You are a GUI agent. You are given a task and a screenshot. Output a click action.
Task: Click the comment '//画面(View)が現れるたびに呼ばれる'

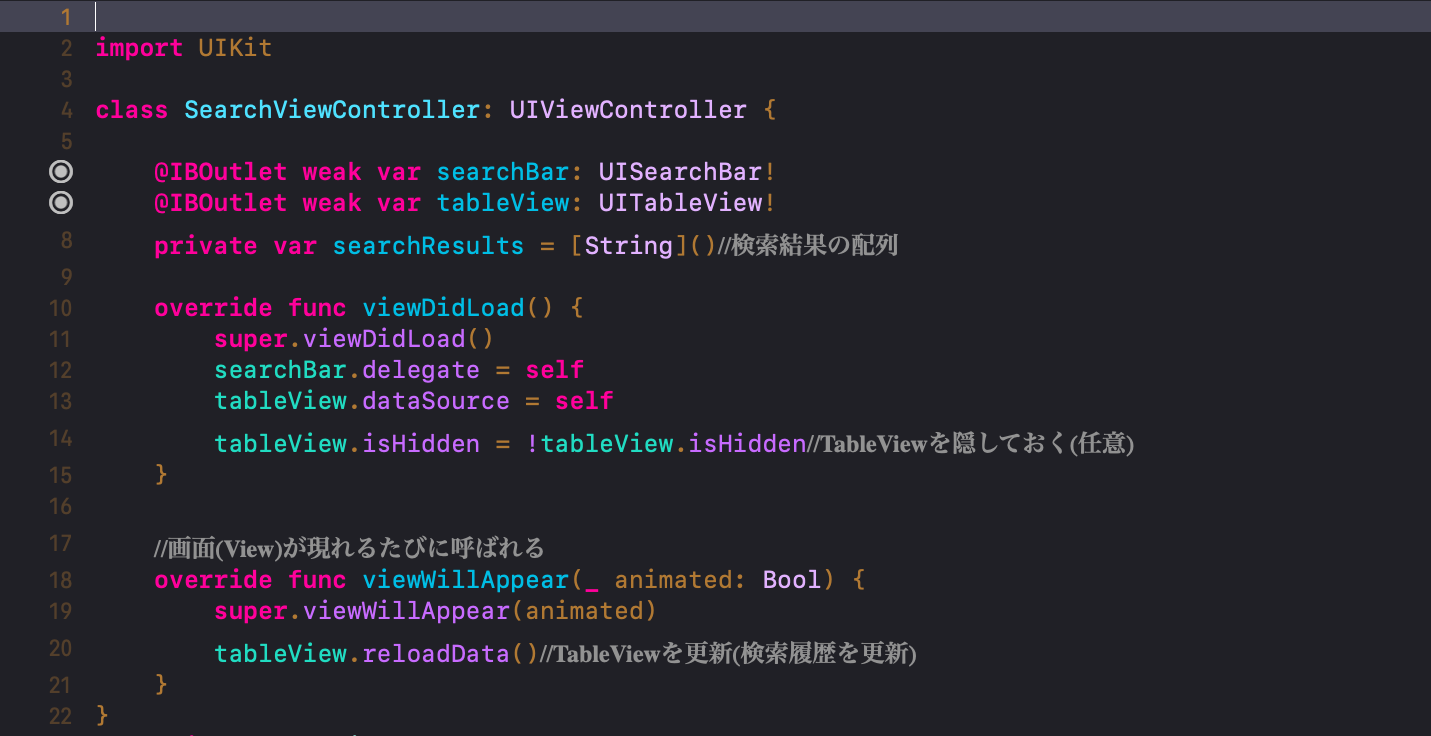(349, 548)
